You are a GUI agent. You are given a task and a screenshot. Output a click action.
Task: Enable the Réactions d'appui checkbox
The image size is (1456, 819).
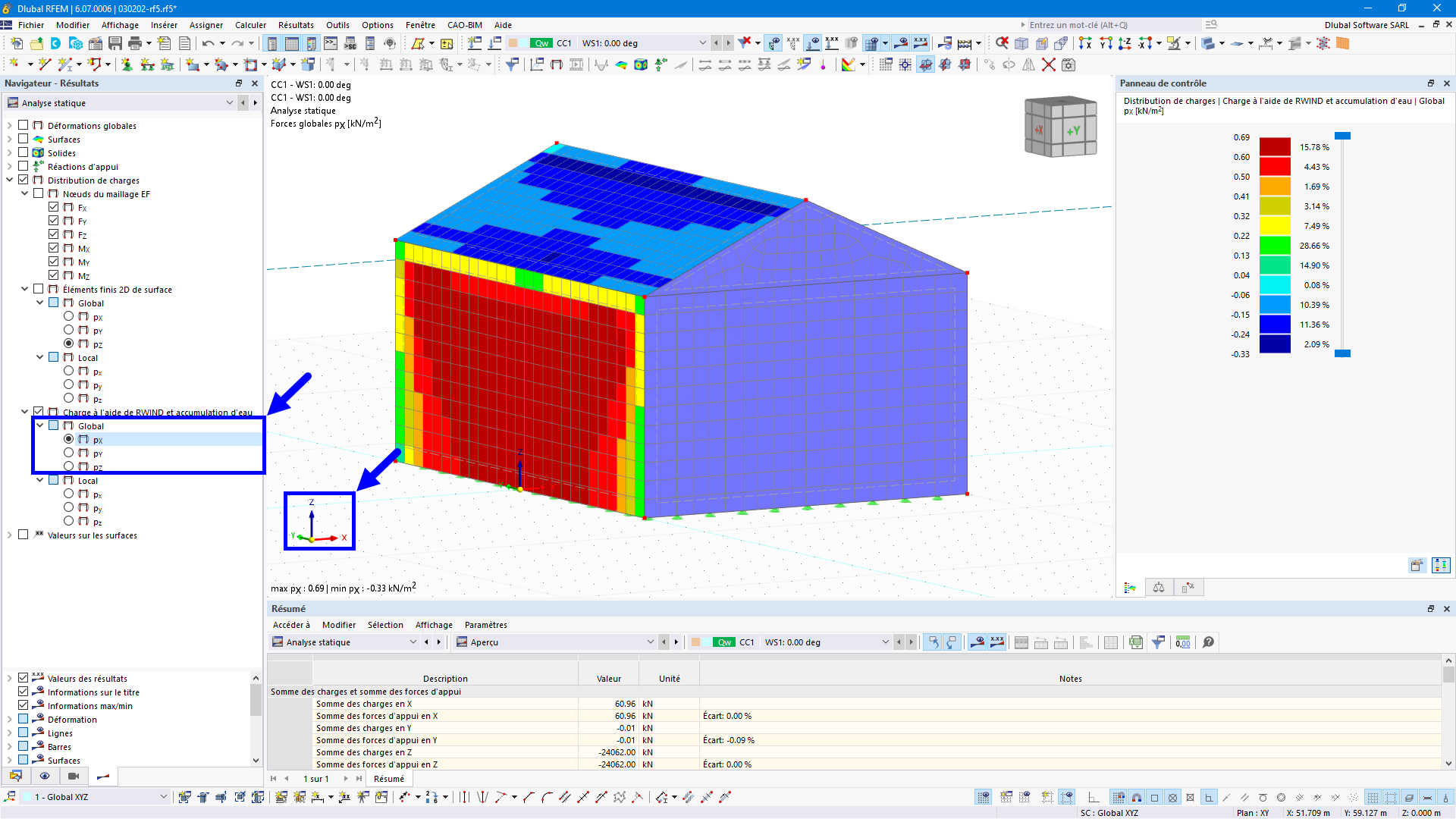click(x=24, y=166)
